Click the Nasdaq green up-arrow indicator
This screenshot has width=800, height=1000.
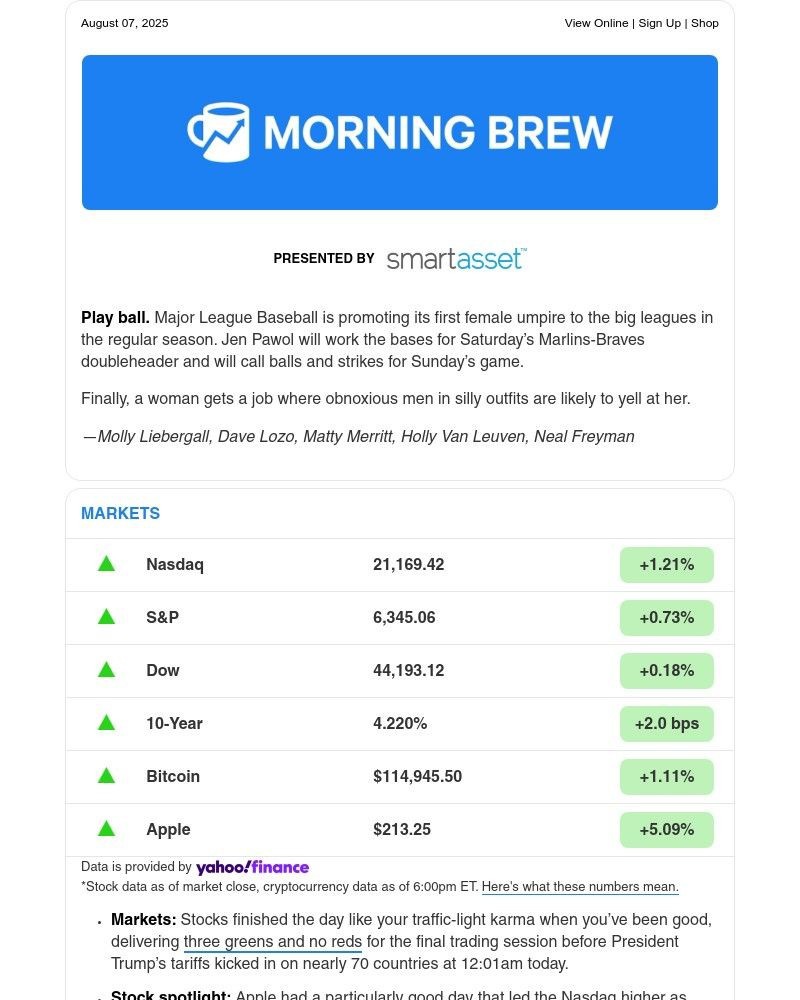pos(106,563)
